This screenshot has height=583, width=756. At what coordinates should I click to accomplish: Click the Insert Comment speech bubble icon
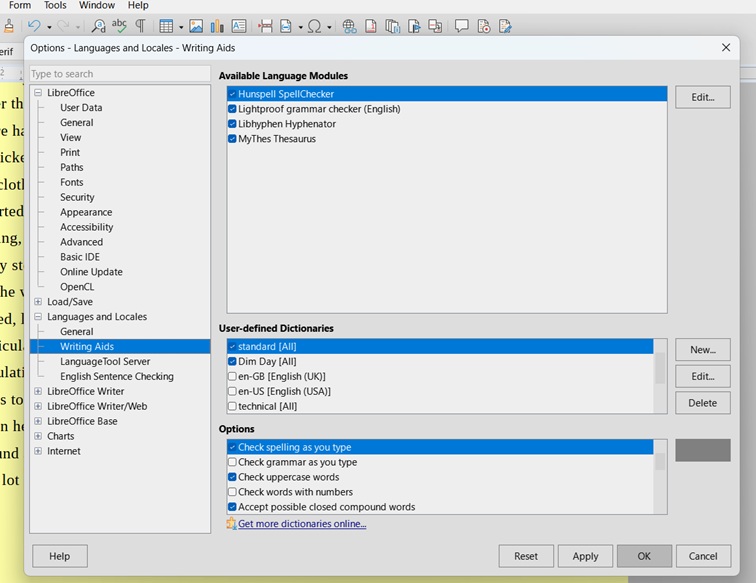click(462, 26)
